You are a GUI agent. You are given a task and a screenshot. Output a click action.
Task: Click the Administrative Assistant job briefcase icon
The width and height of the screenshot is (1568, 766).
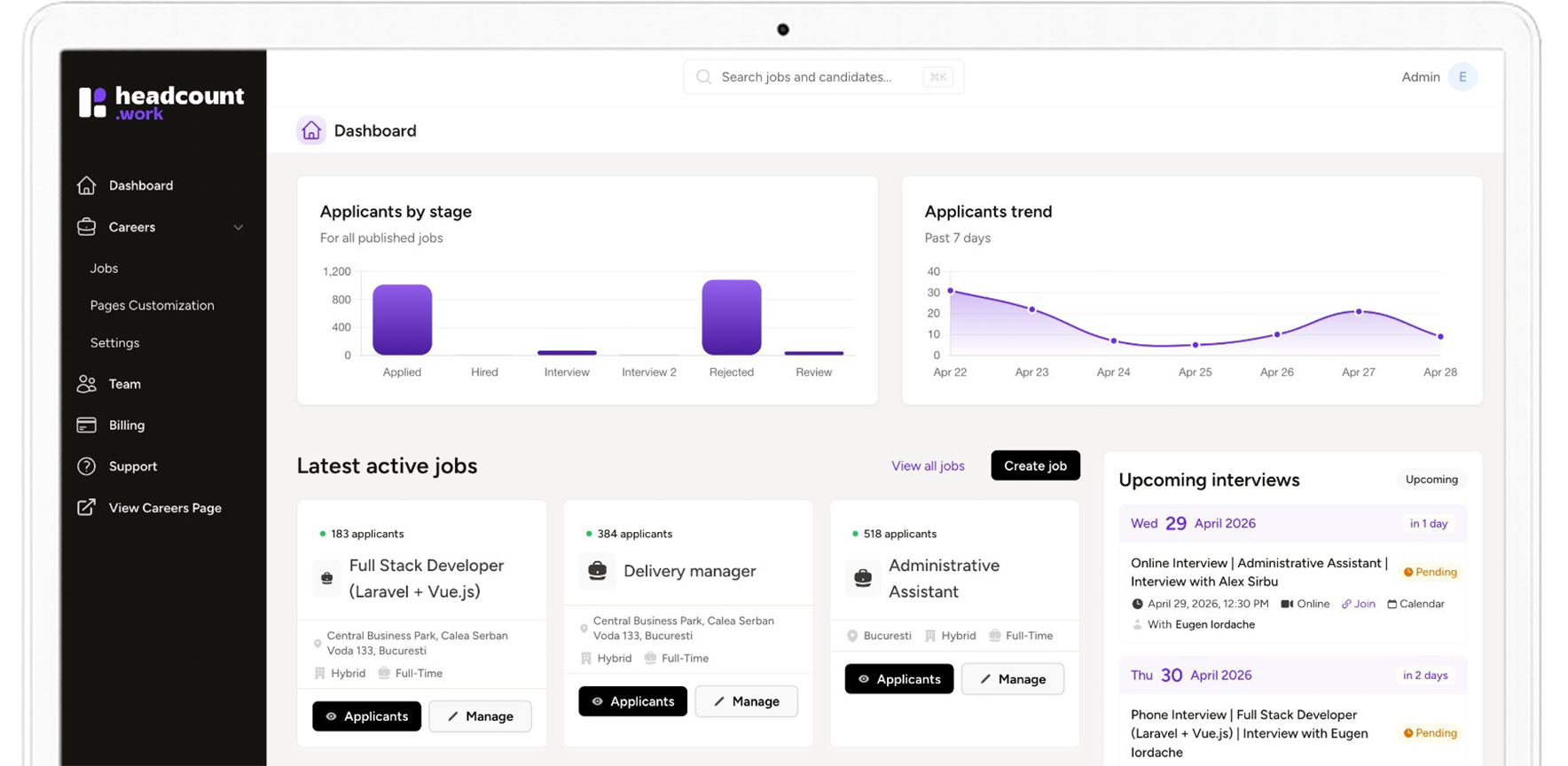point(862,578)
